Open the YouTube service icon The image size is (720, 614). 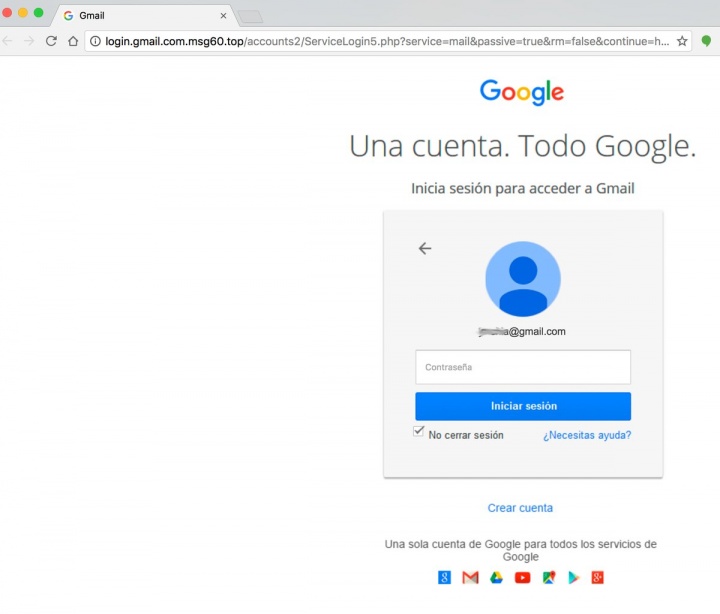click(523, 577)
